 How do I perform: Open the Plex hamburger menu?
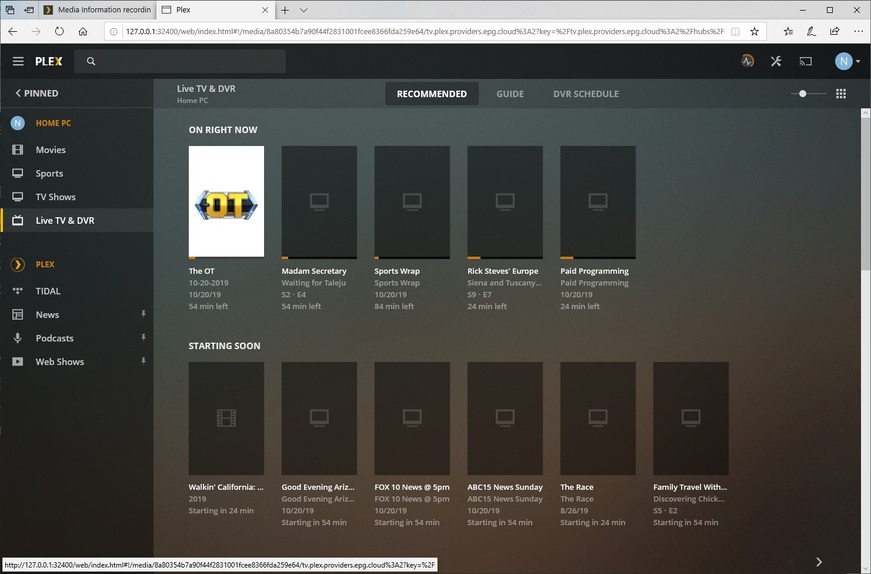18,61
